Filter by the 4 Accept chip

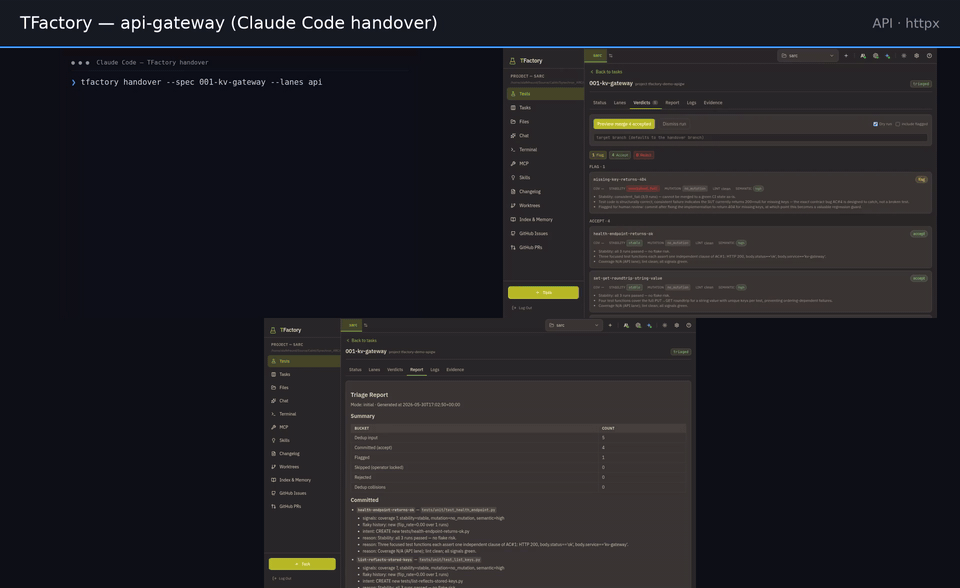click(620, 155)
